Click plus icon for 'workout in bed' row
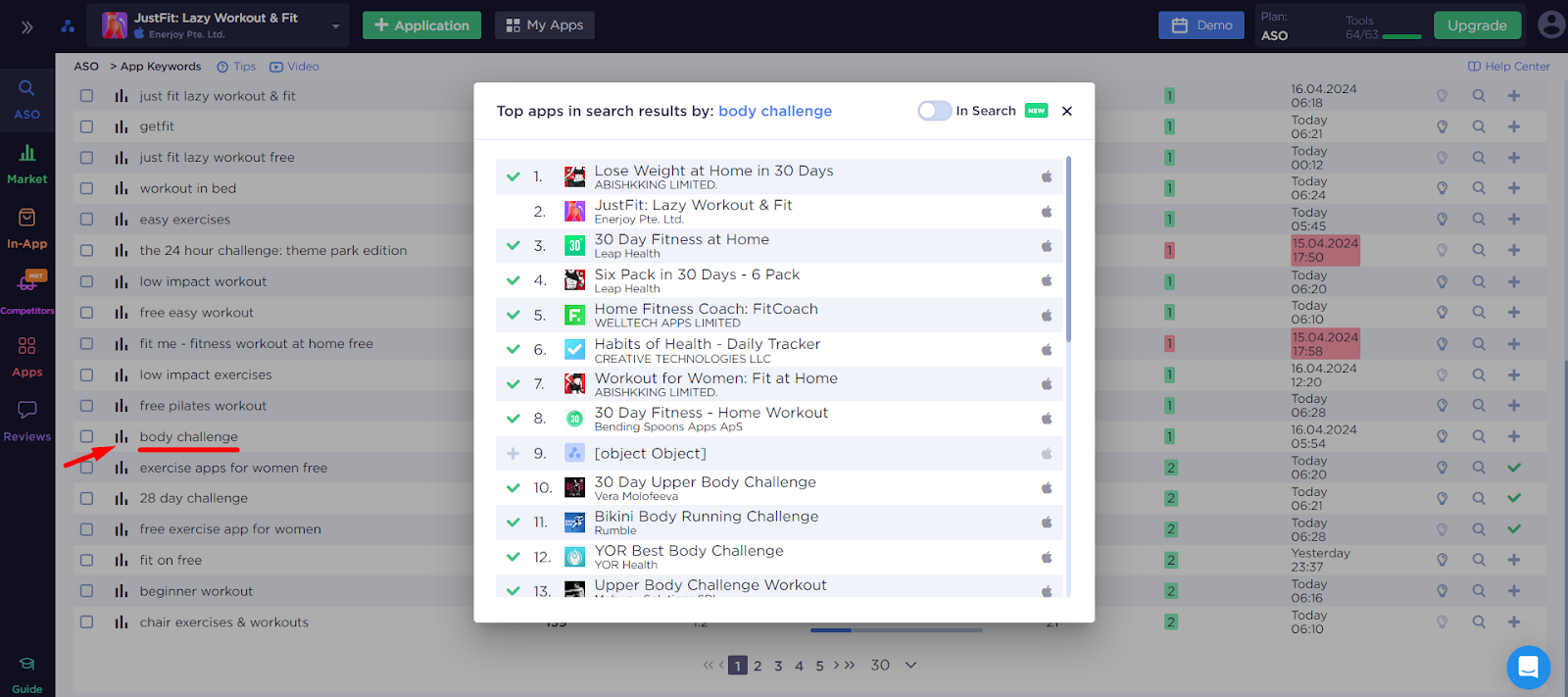 click(1514, 188)
